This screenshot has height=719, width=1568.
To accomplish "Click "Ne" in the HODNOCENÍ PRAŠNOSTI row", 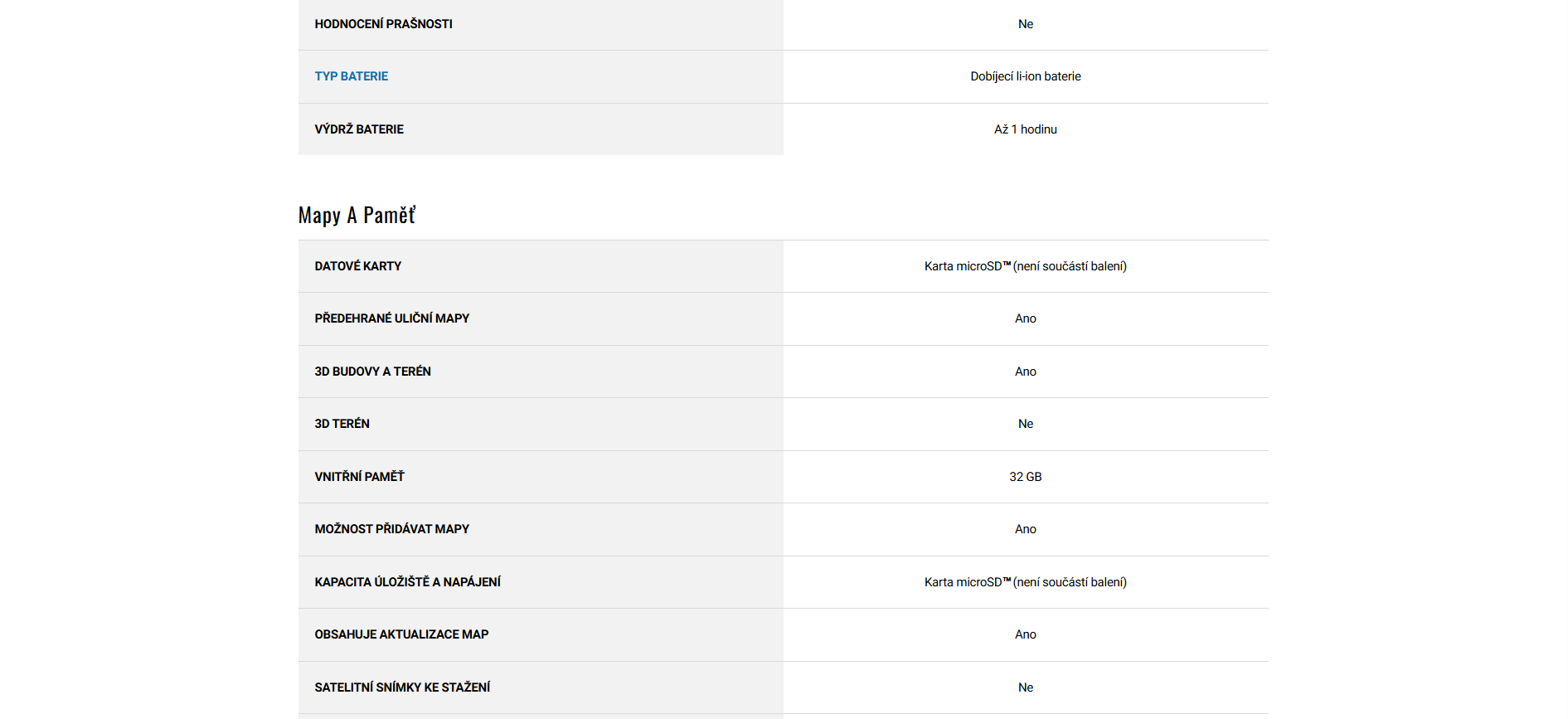I will (1025, 24).
